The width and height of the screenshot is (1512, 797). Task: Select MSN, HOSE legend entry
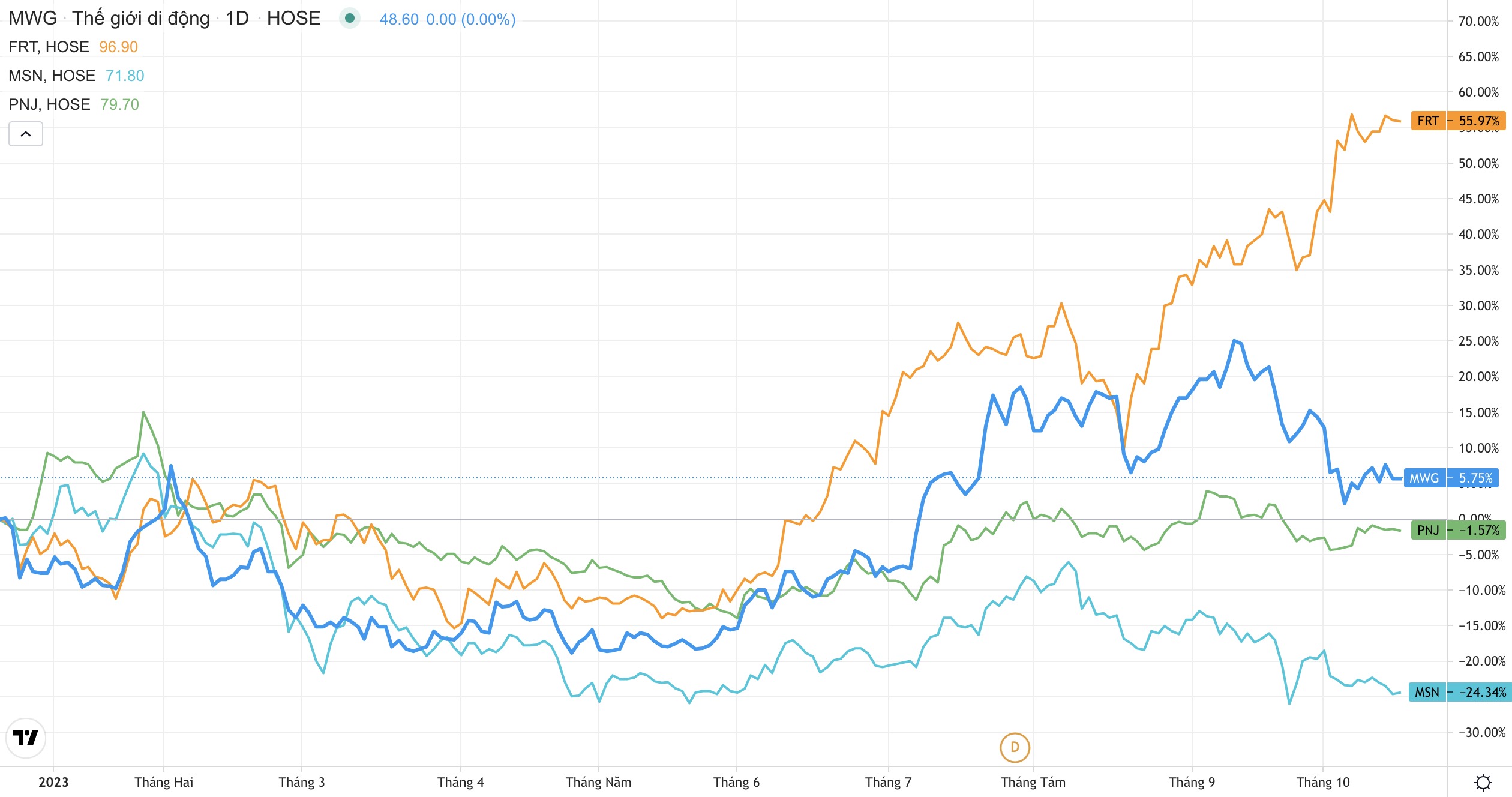[x=52, y=76]
